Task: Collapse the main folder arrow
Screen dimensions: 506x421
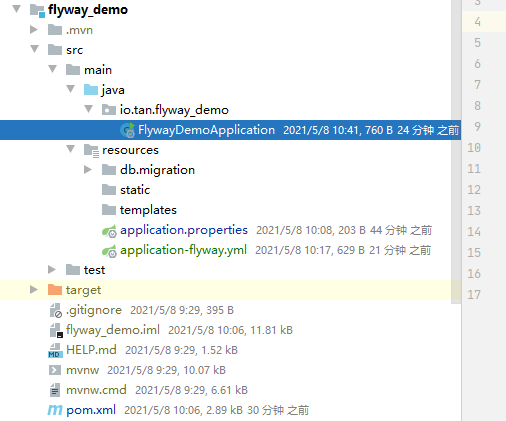Action: coord(53,69)
